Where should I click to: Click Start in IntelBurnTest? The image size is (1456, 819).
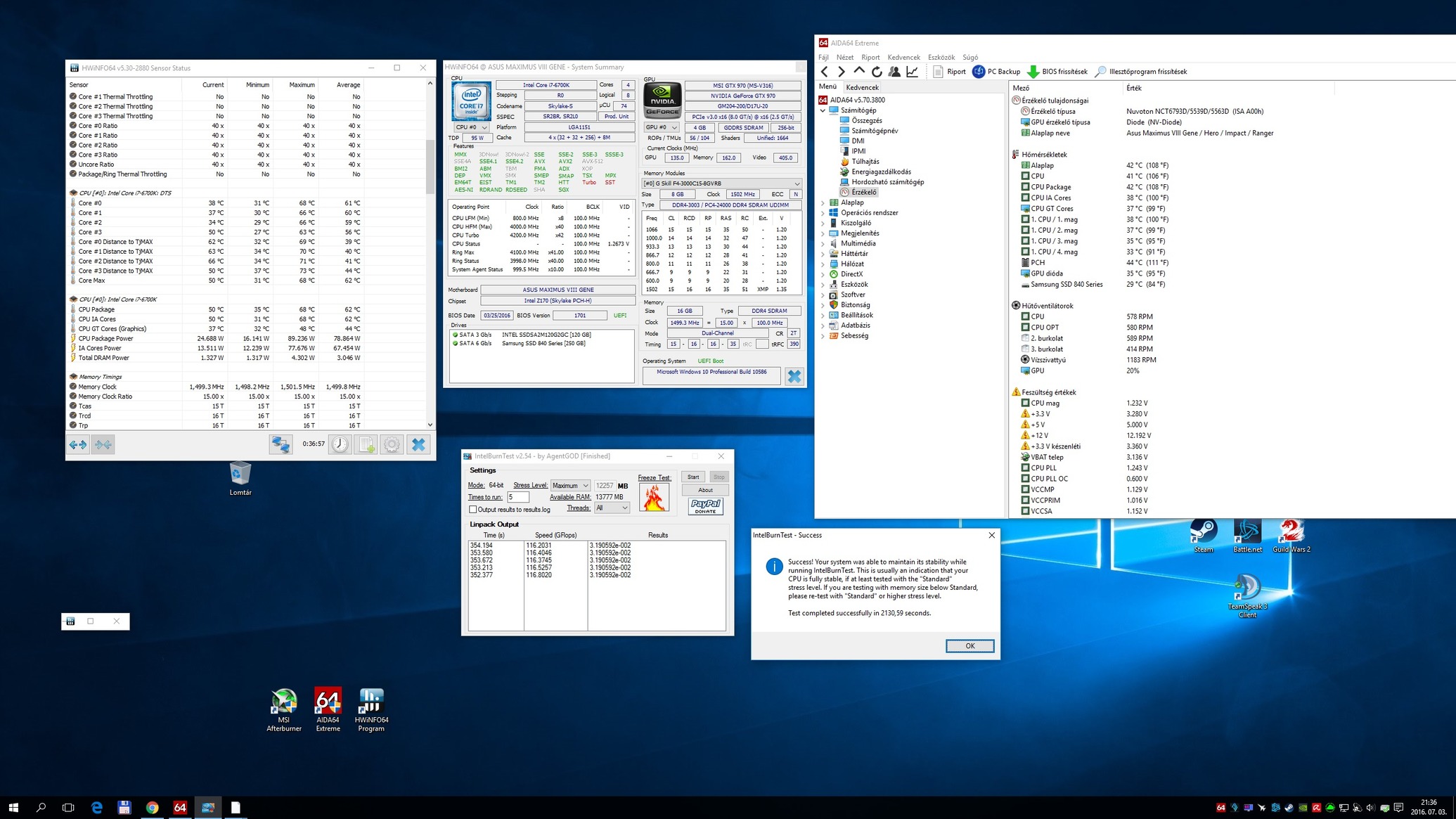click(x=693, y=477)
